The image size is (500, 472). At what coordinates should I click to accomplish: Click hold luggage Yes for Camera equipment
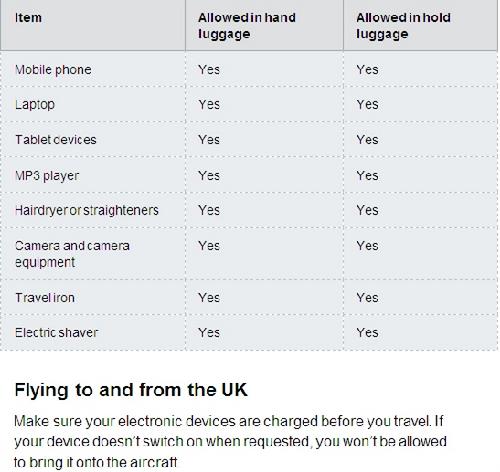[x=367, y=246]
